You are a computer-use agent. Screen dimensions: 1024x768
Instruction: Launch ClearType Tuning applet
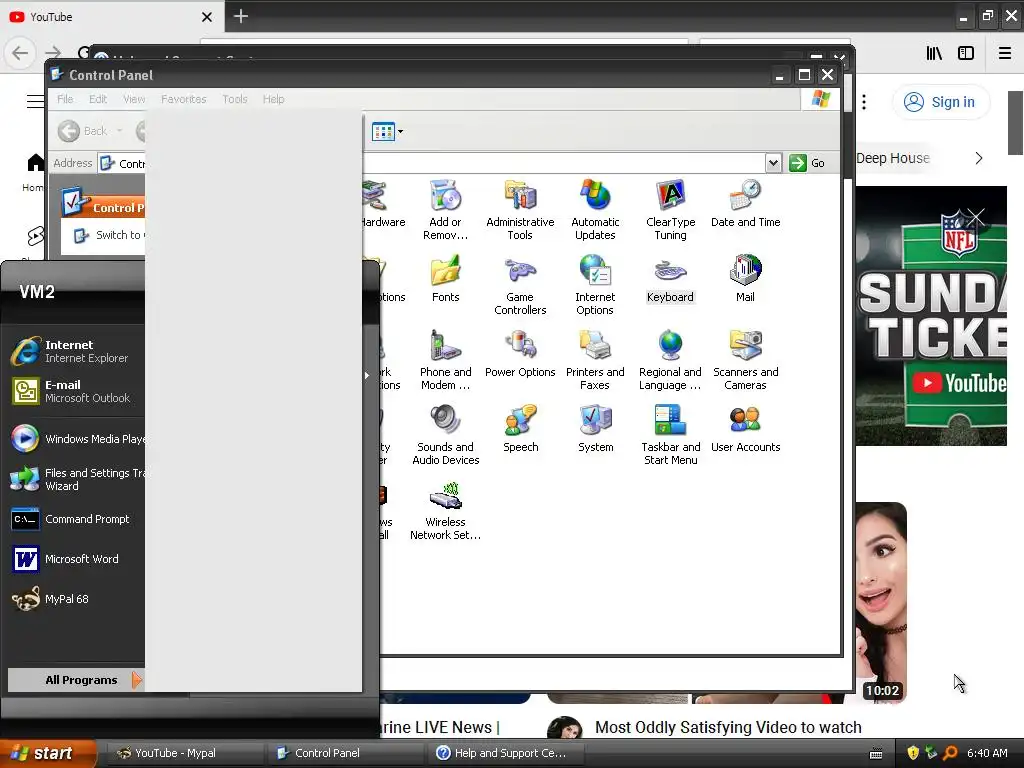click(x=670, y=210)
